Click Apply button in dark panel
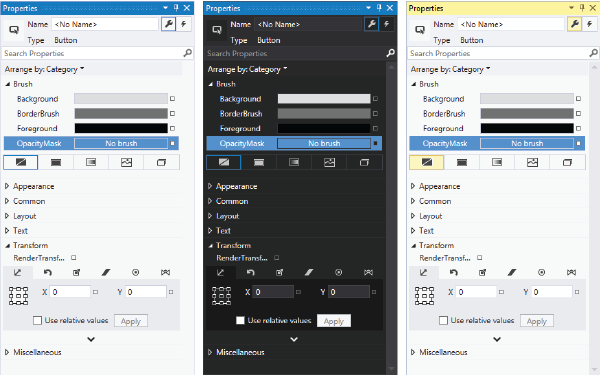Screen dimensions: 600x375 pyautogui.click(x=334, y=321)
